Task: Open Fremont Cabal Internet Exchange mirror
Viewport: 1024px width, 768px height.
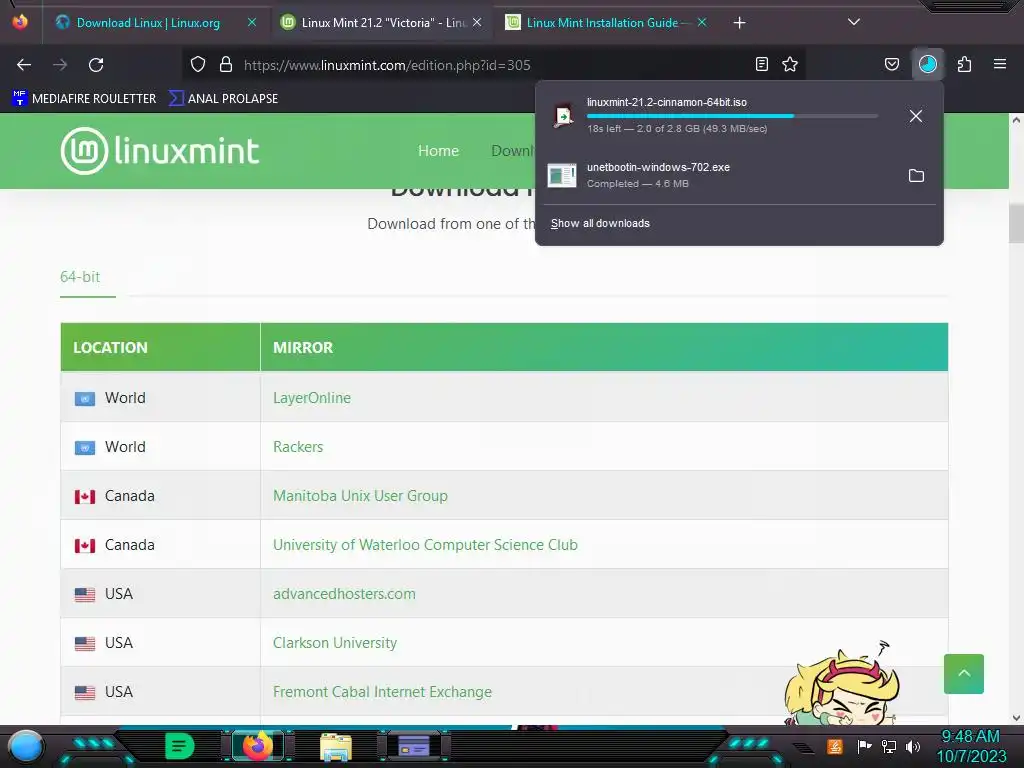Action: (x=382, y=692)
